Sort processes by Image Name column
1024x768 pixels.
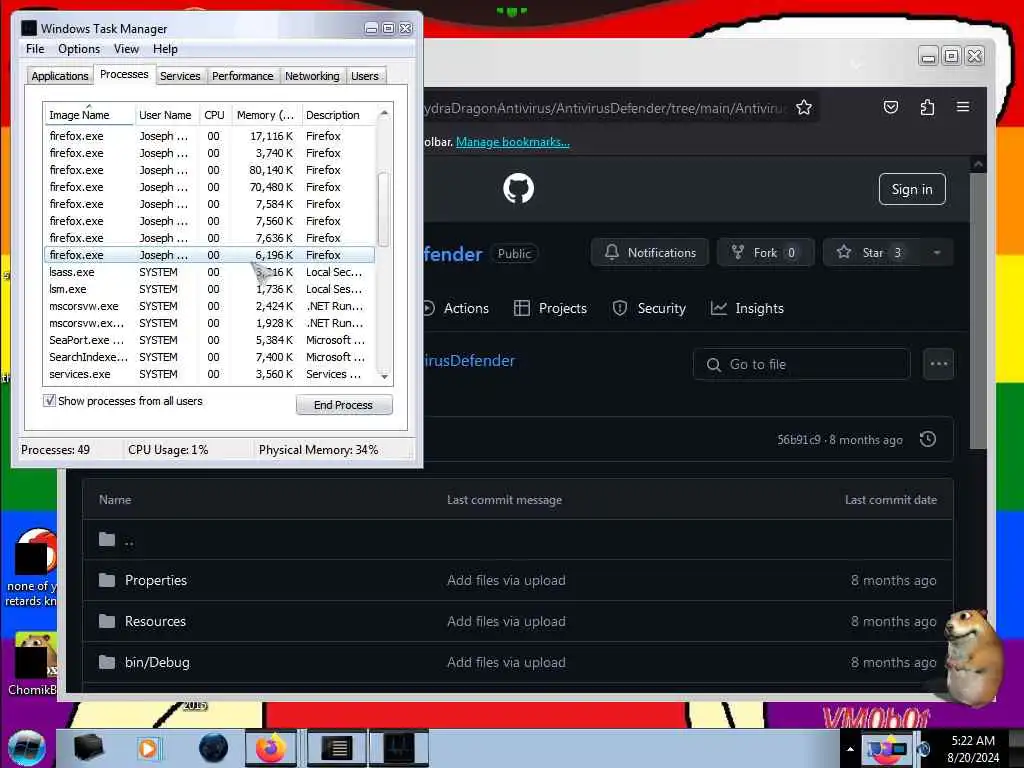tap(89, 115)
